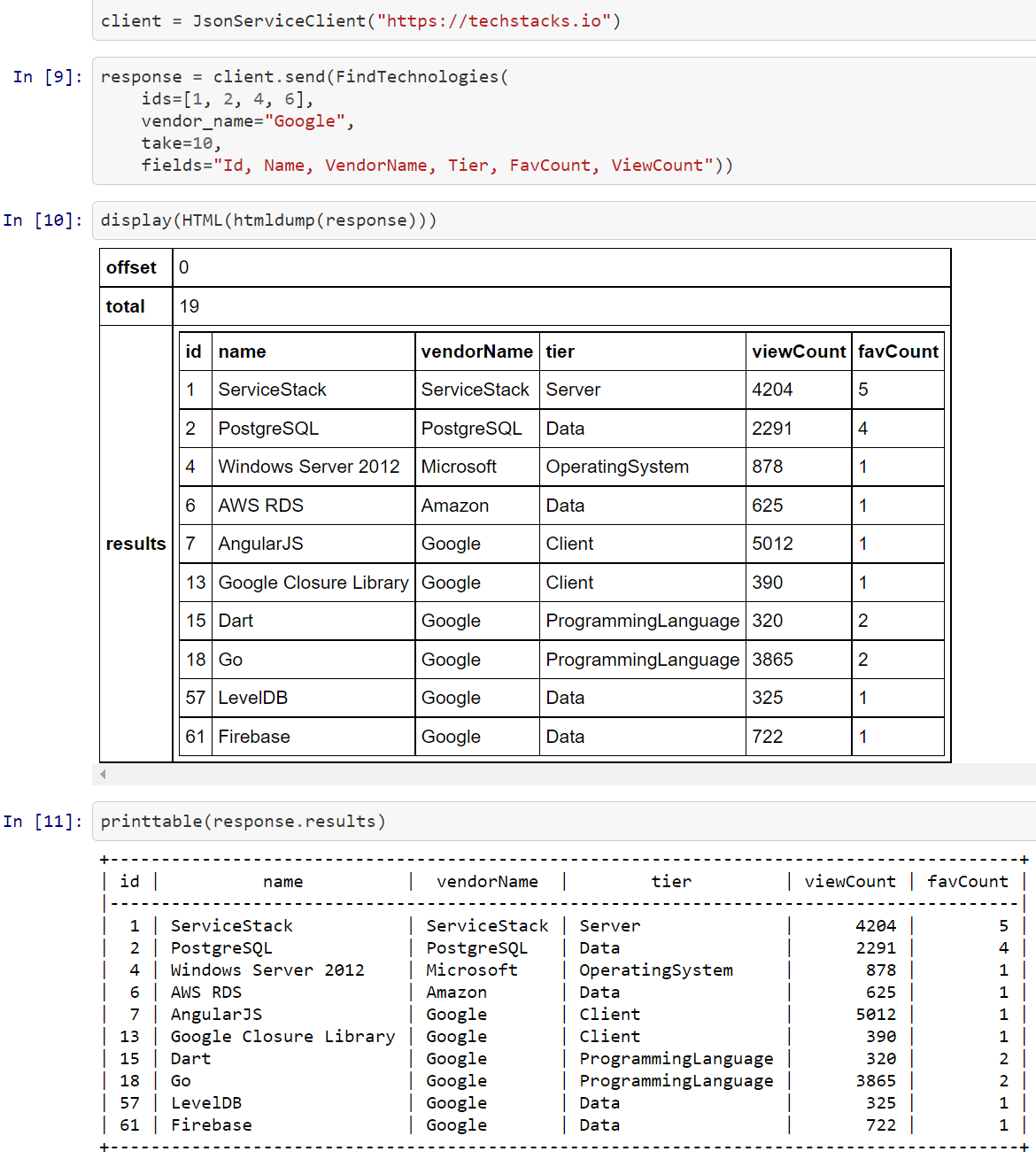Click "Amazon" in the HTML table
1036x1159 pixels.
click(455, 506)
